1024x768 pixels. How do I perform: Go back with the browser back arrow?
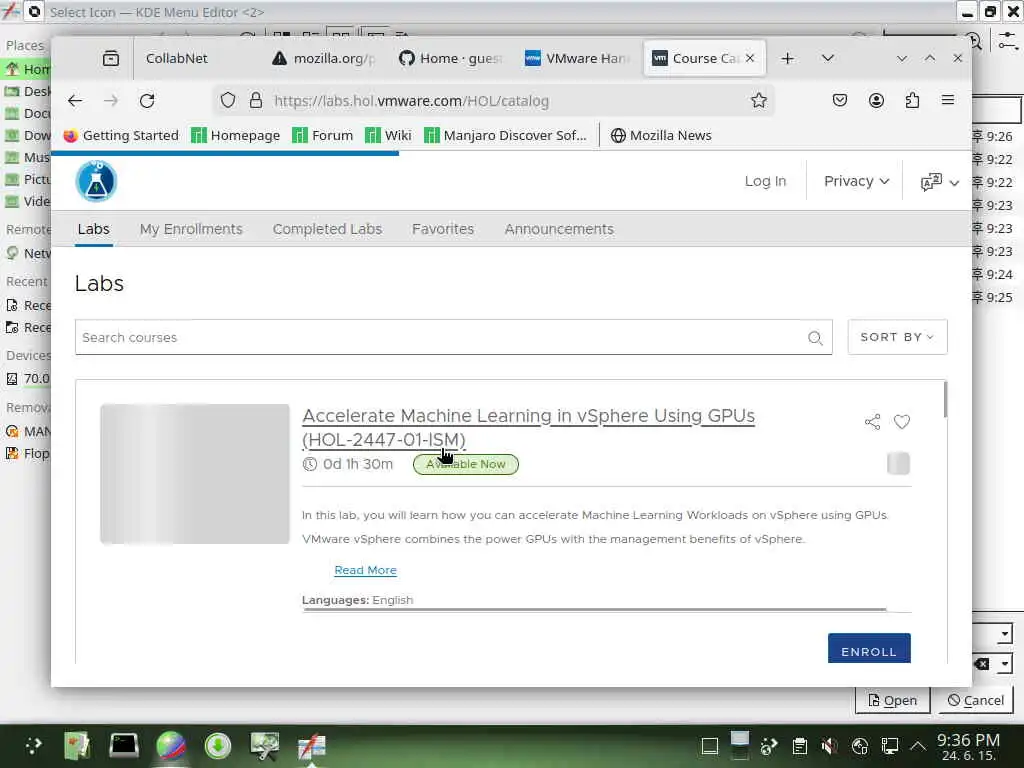(x=75, y=101)
